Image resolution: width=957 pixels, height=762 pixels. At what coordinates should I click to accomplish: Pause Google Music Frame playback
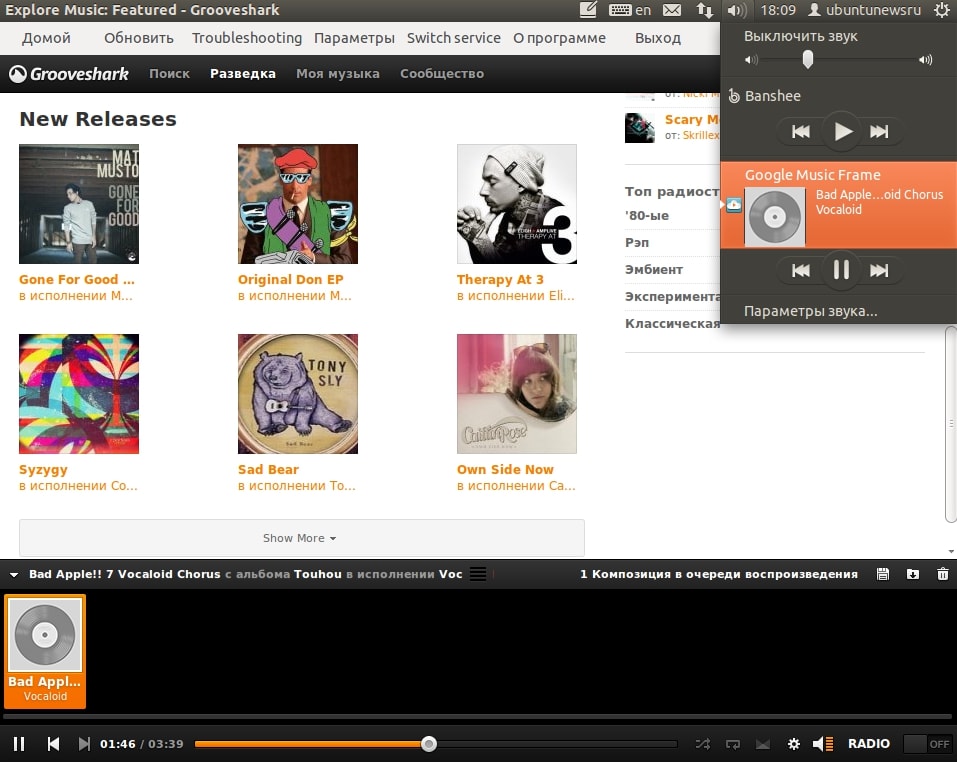841,270
